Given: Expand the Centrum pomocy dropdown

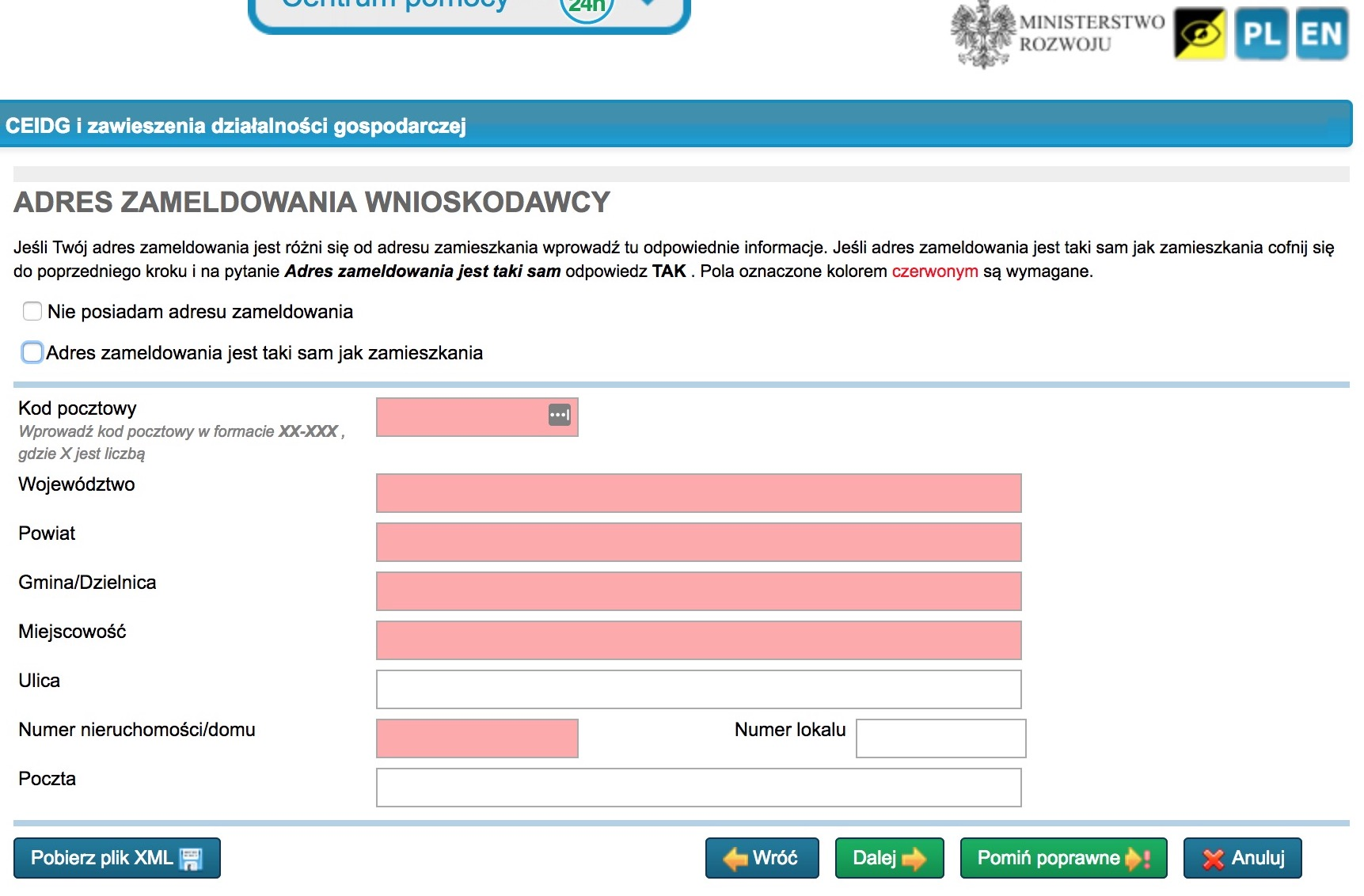Looking at the screenshot, I should [648, 4].
